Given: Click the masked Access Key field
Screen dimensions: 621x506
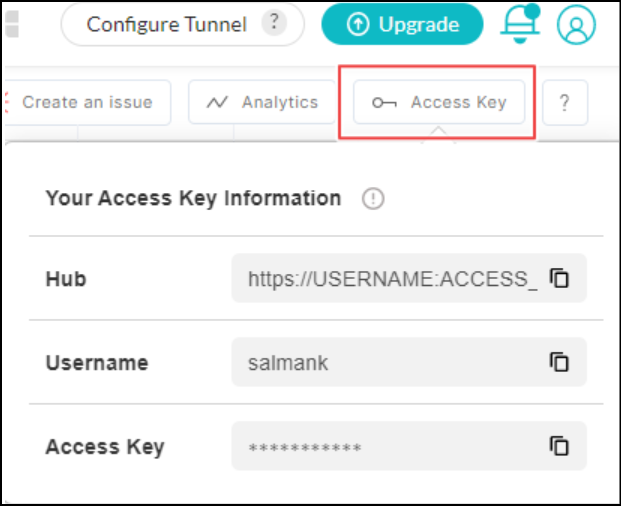Looking at the screenshot, I should click(392, 446).
